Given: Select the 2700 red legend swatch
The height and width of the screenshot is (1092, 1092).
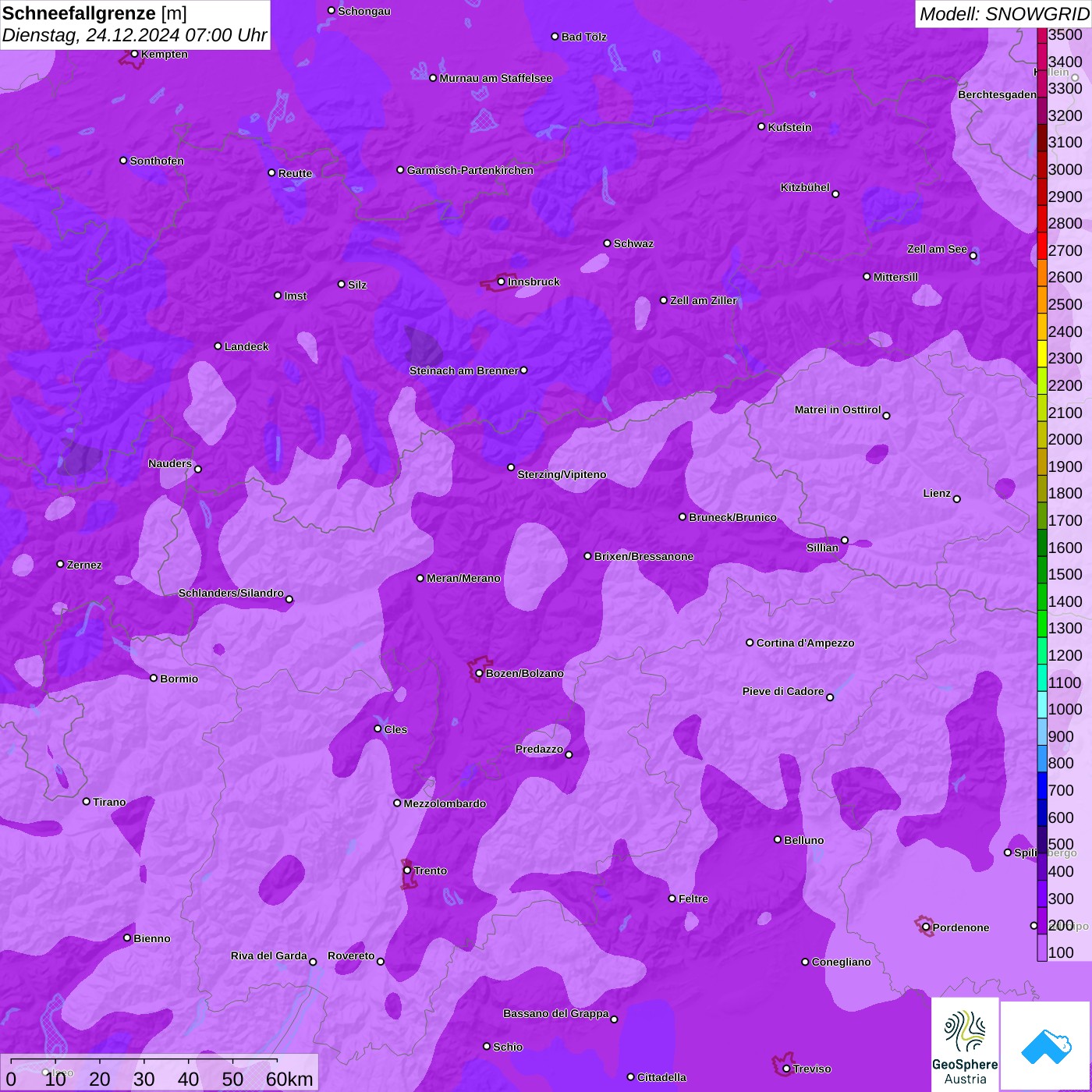Looking at the screenshot, I should [1042, 246].
